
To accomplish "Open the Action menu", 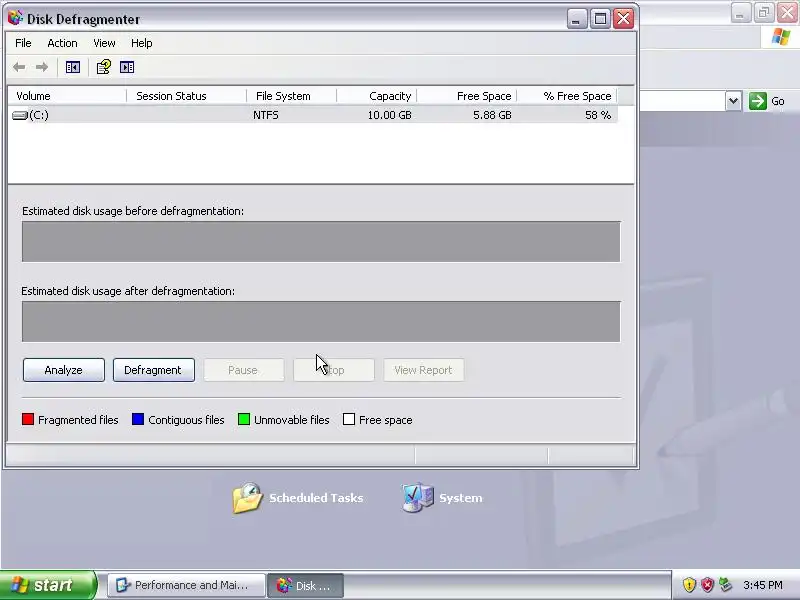I will (62, 43).
